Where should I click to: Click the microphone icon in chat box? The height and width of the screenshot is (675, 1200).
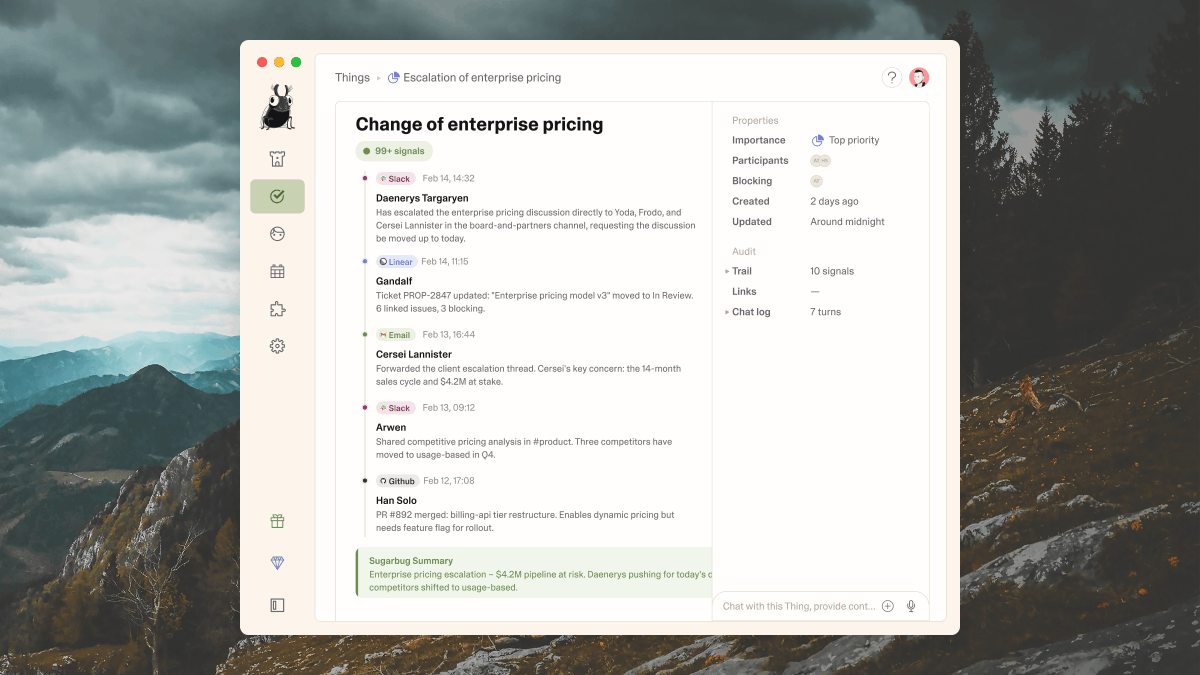click(x=911, y=606)
